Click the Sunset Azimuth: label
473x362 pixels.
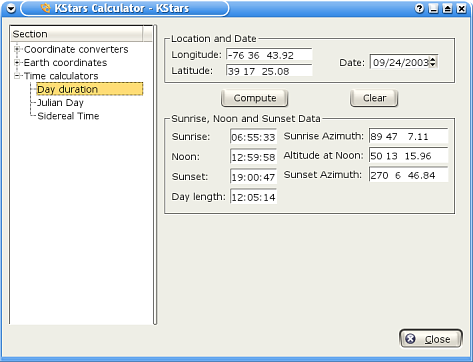(x=323, y=175)
